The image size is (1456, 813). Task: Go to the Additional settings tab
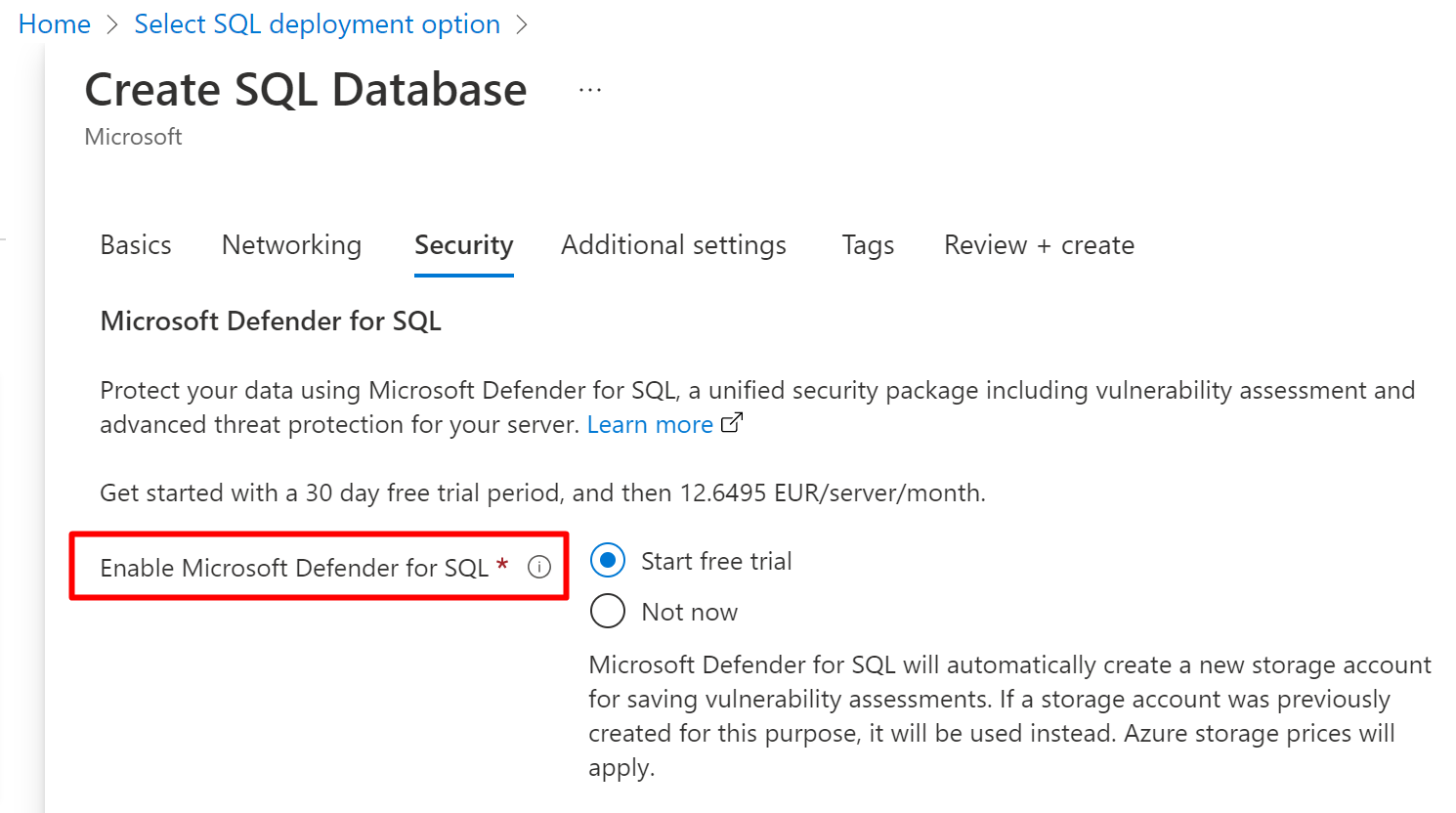tap(673, 245)
